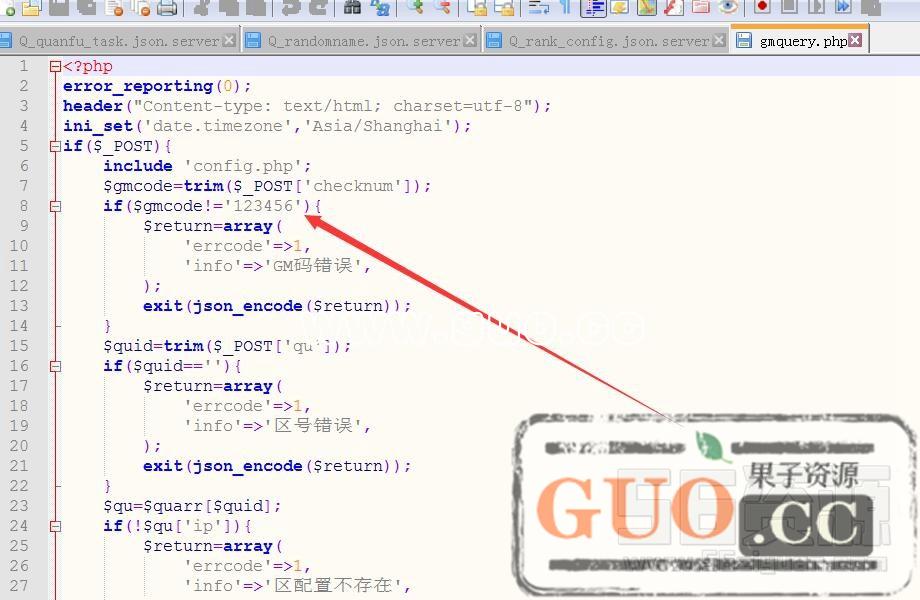Click the Find and Replace icon

click(380, 8)
